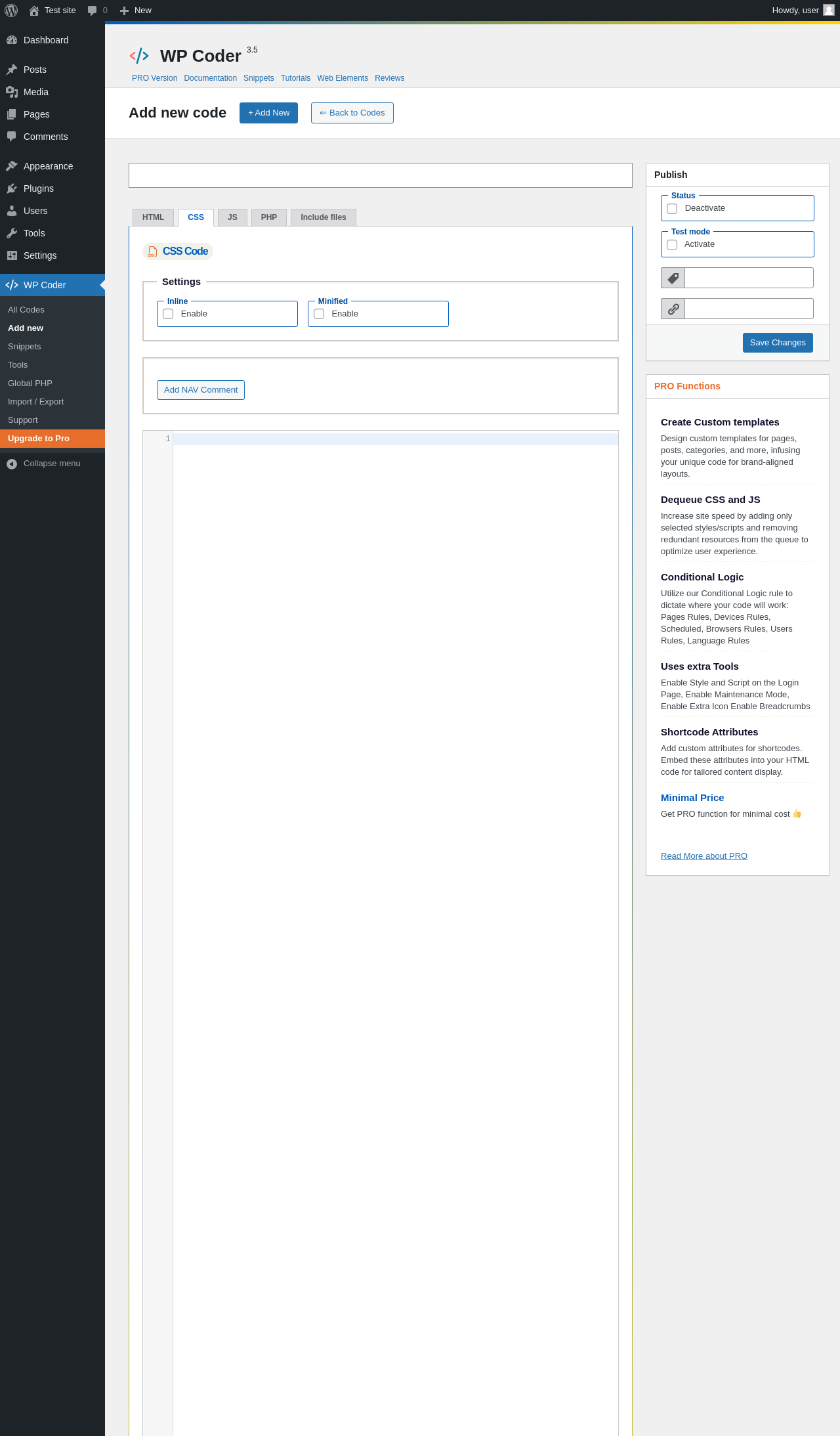Click the Save Changes button

coord(778,343)
